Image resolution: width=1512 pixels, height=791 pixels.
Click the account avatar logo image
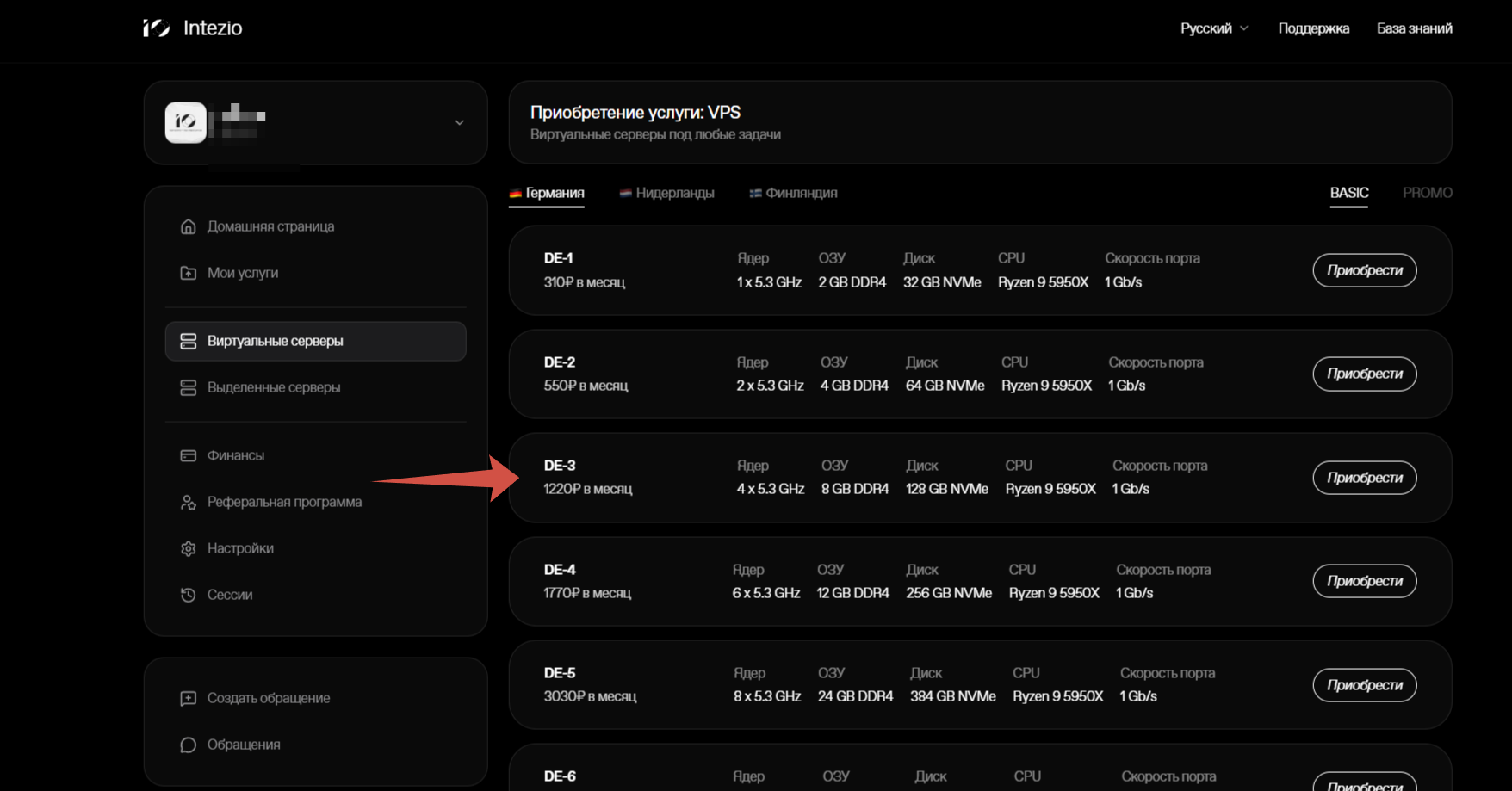point(186,122)
